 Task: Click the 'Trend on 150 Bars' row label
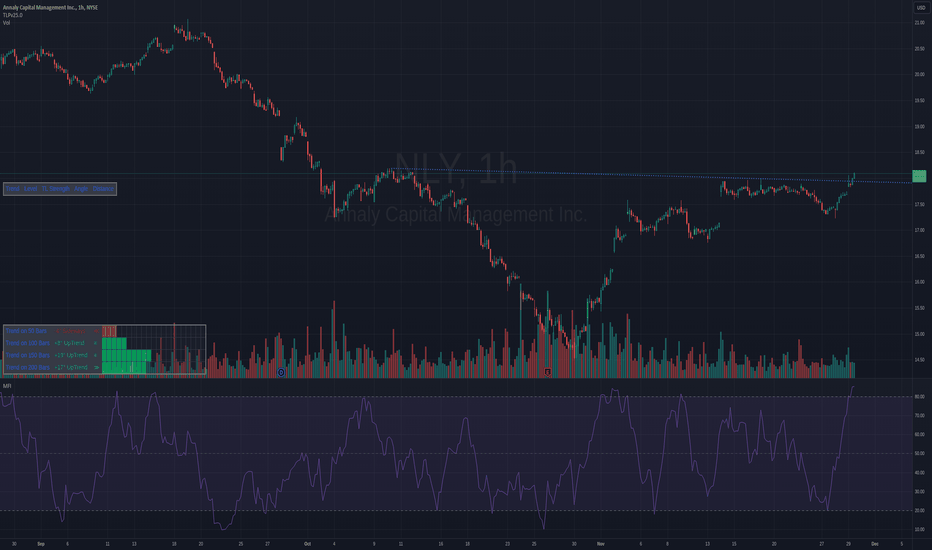(x=27, y=355)
